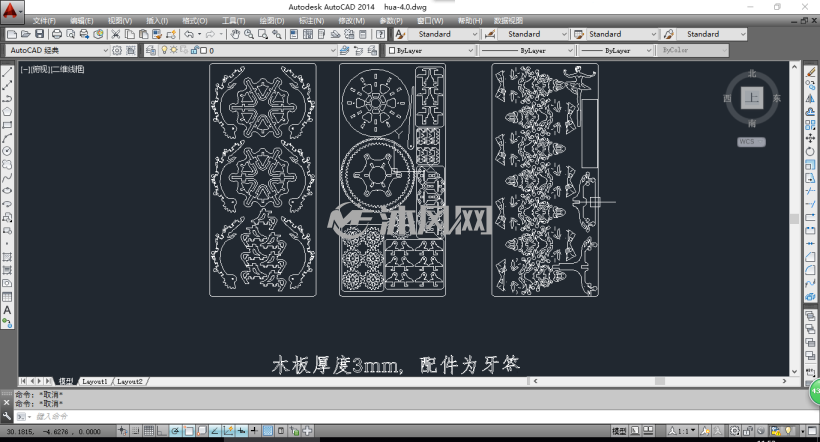
Task: Create a new drawing with the New icon
Action: click(x=12, y=34)
